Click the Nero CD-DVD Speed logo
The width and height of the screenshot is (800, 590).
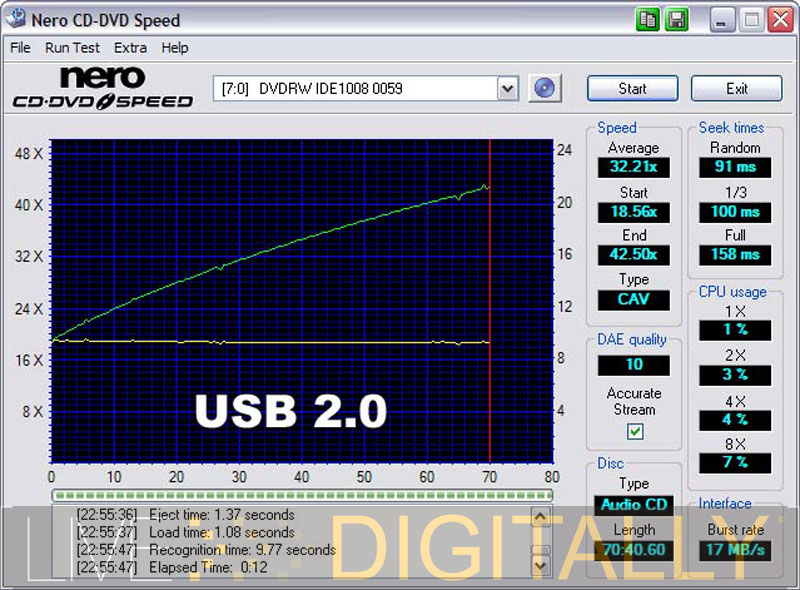click(101, 88)
